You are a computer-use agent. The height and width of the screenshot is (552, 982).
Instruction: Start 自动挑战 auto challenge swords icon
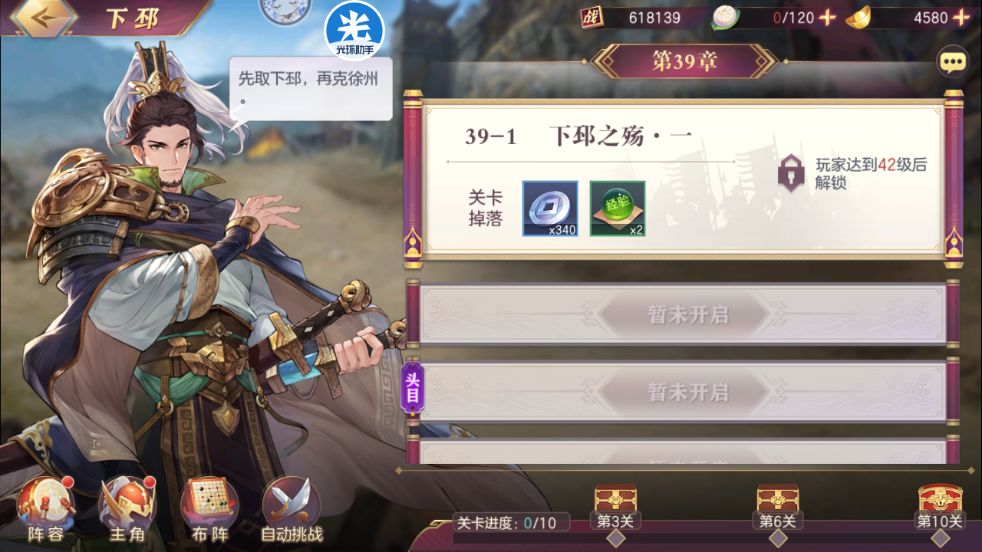click(x=292, y=509)
